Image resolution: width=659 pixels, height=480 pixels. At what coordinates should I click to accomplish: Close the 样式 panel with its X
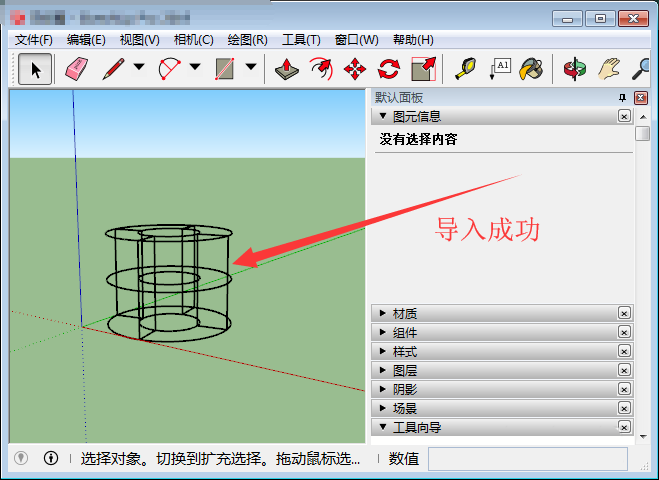(624, 351)
